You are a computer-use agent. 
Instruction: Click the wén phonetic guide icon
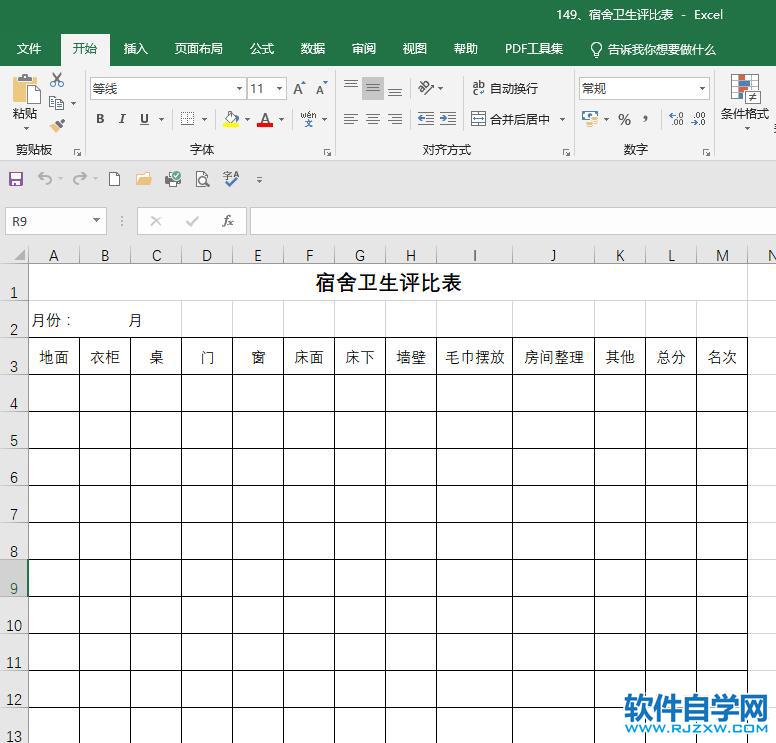coord(308,119)
